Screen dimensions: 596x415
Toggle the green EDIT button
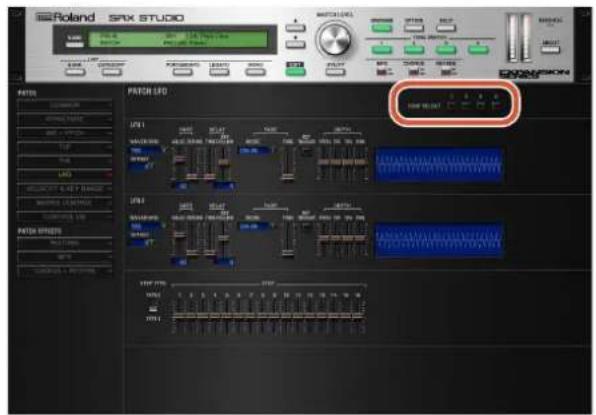click(x=295, y=71)
